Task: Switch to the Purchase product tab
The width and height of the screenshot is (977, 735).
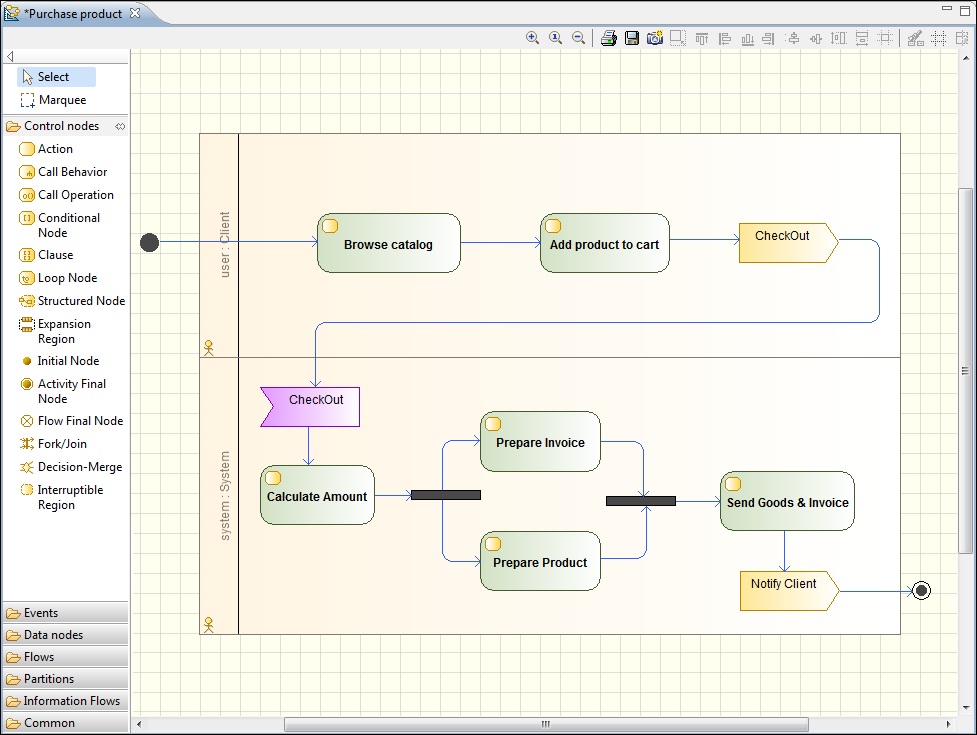Action: [x=72, y=14]
